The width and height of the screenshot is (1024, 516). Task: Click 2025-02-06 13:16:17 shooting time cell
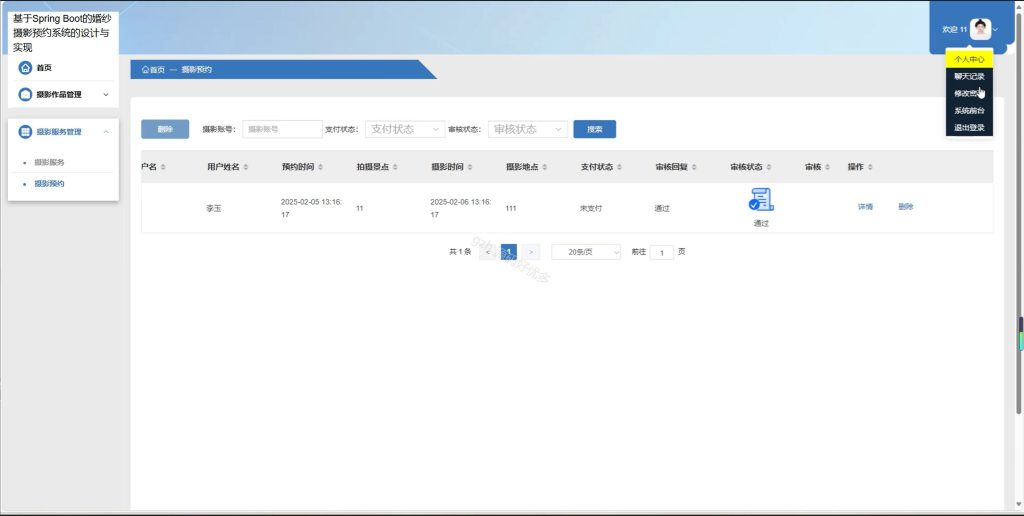[461, 208]
